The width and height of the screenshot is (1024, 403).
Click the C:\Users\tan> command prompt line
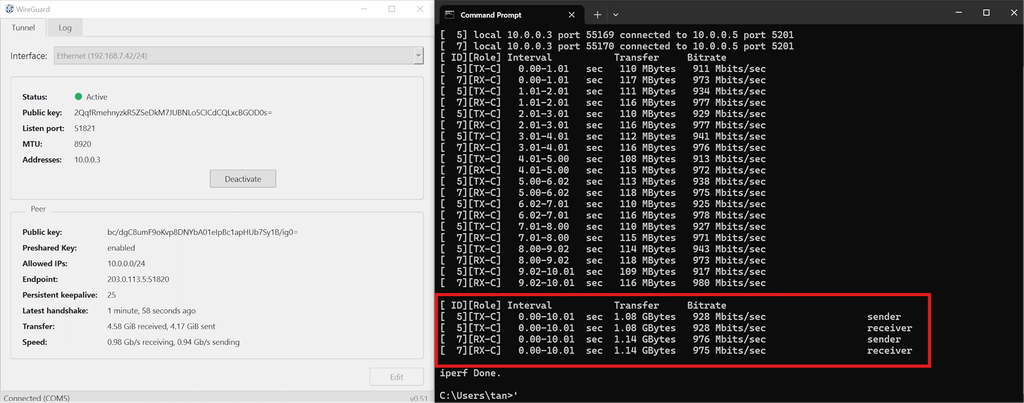(479, 395)
